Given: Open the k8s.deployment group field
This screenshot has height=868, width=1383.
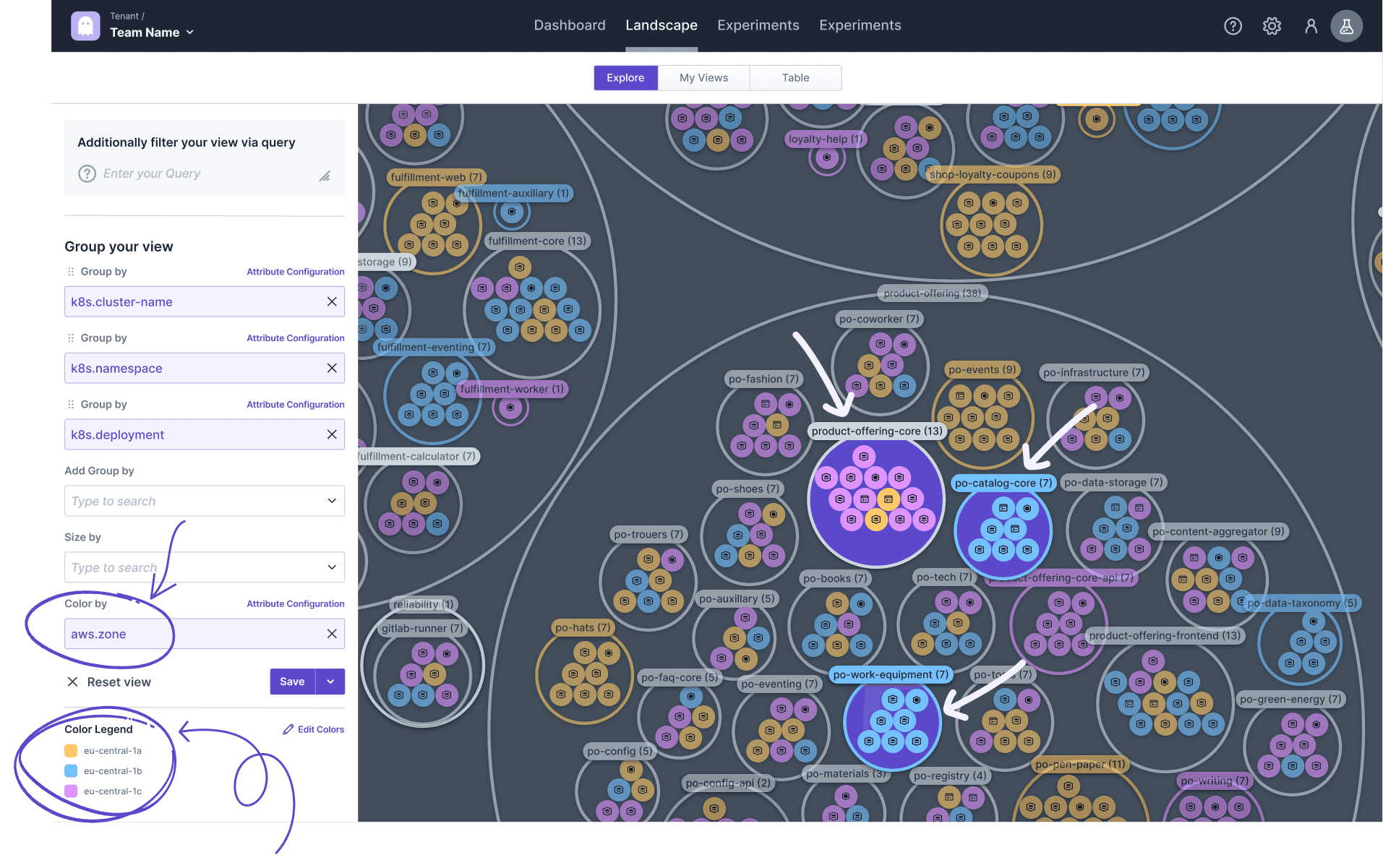Looking at the screenshot, I should point(205,434).
